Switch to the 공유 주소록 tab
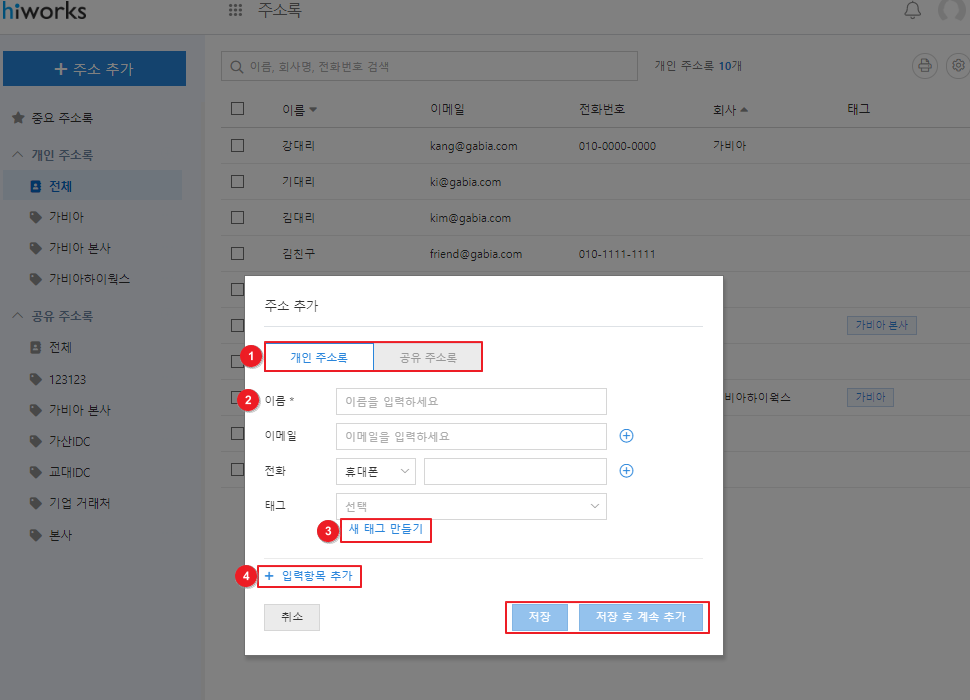Image resolution: width=970 pixels, height=700 pixels. point(428,357)
